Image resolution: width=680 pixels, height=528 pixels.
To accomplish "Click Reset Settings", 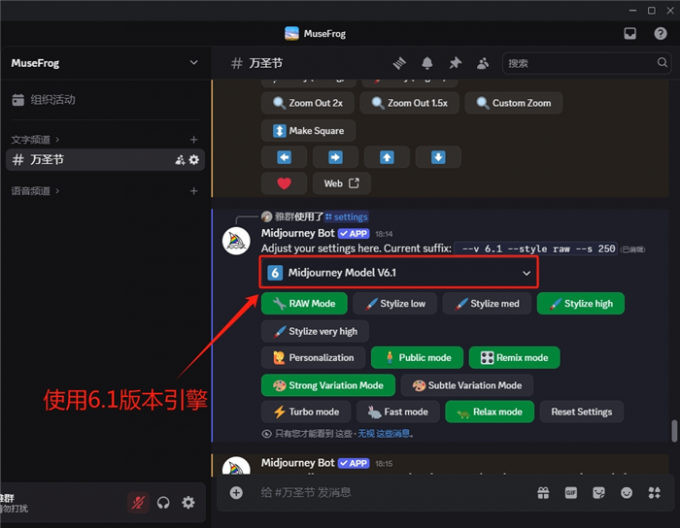I will 582,412.
